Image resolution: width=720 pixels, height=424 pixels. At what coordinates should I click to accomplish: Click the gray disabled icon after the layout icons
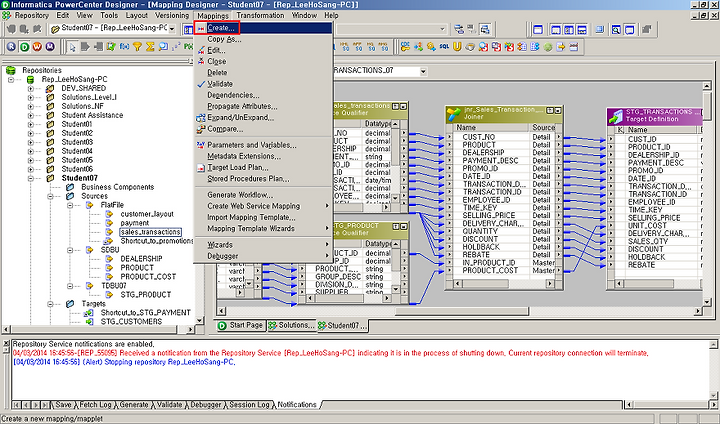pyautogui.click(x=647, y=30)
